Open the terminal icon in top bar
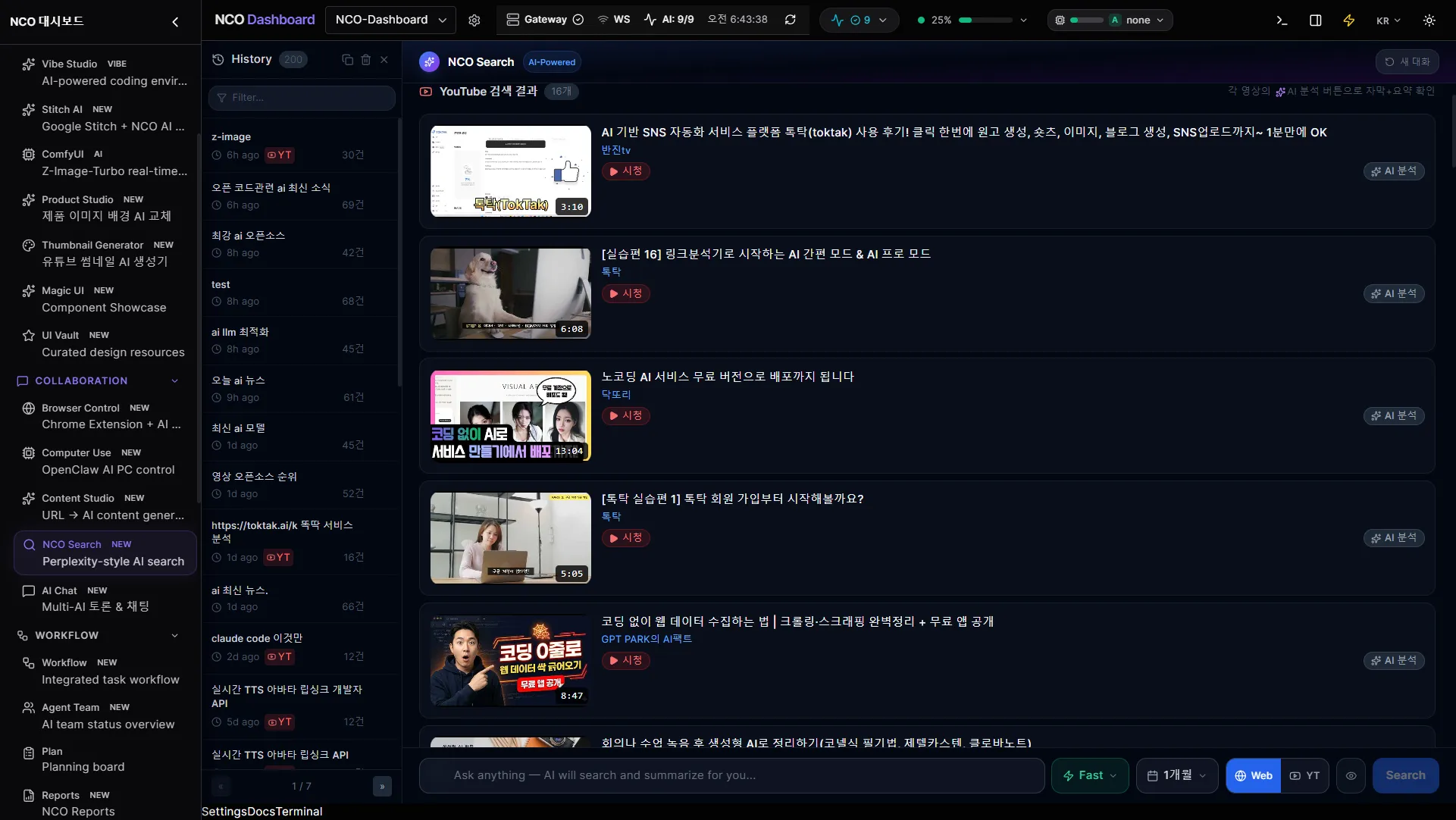The image size is (1456, 820). pyautogui.click(x=1282, y=20)
